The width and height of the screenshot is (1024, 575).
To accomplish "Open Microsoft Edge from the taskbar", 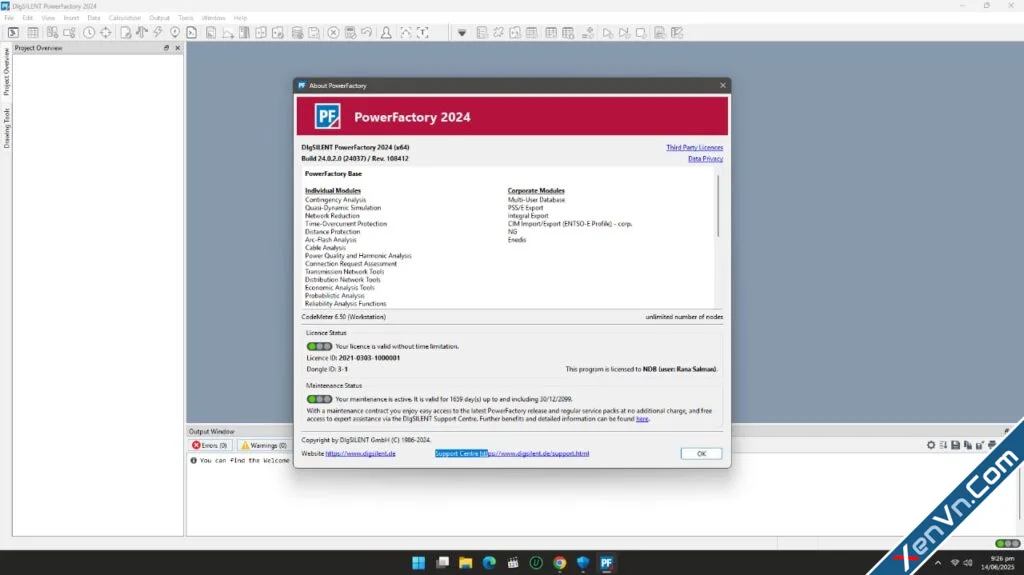I will [489, 563].
